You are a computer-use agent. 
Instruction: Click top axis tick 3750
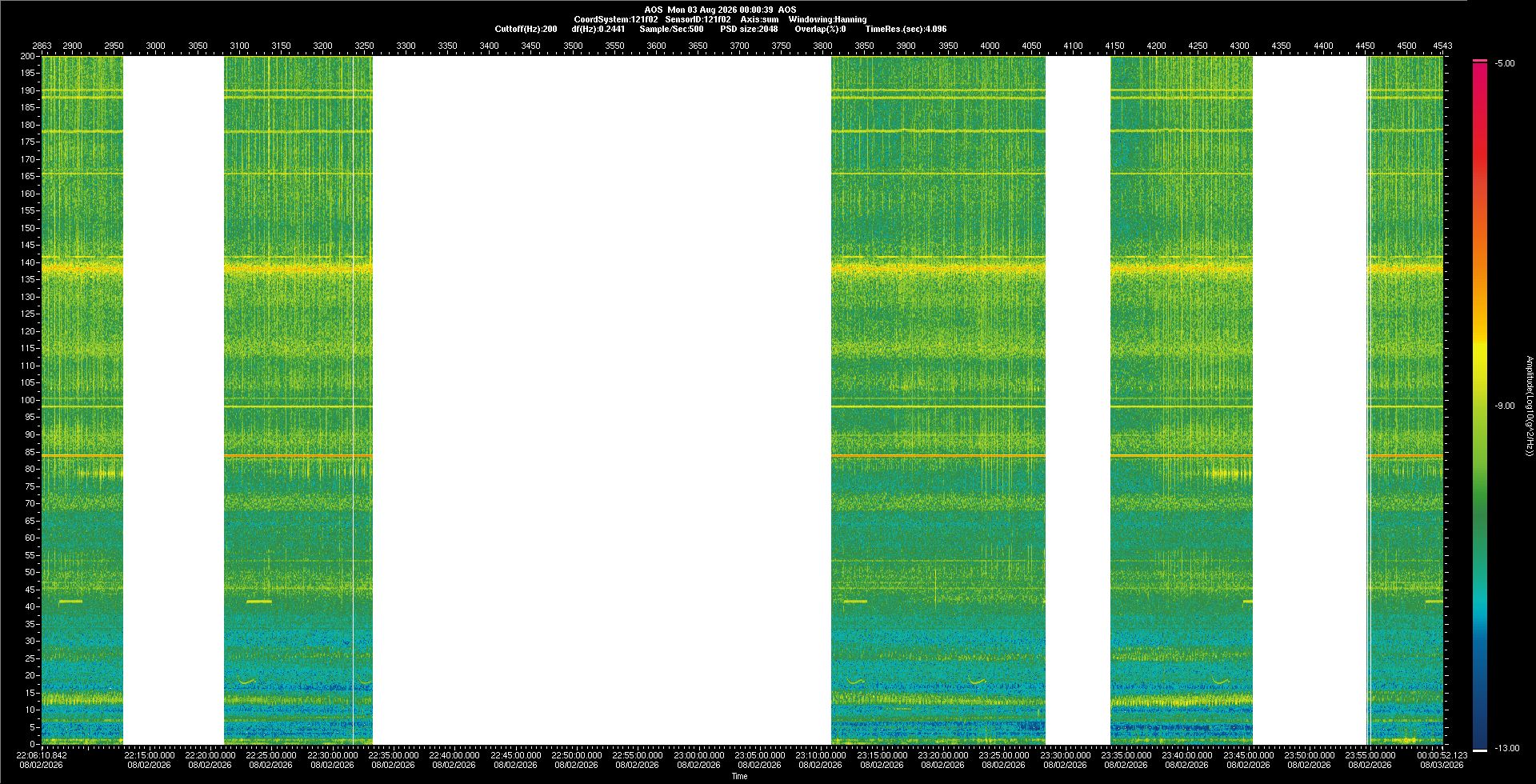pyautogui.click(x=781, y=46)
